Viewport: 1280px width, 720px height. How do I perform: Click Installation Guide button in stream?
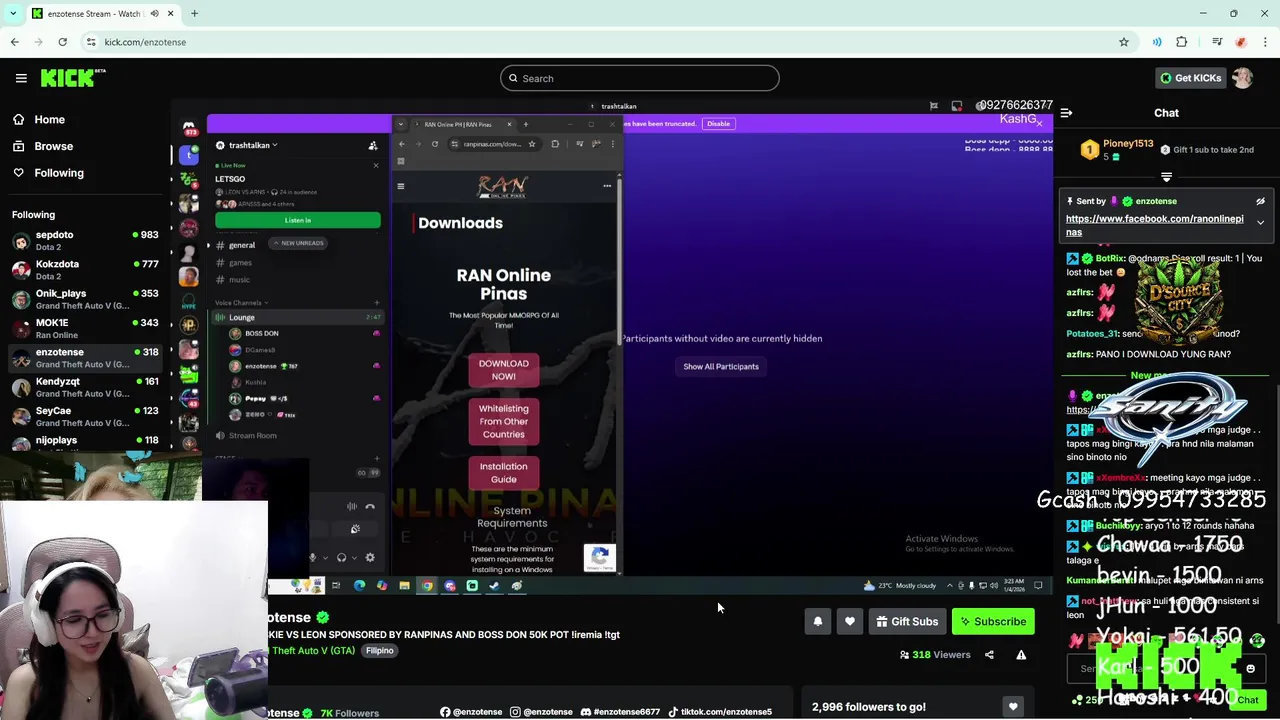click(503, 472)
